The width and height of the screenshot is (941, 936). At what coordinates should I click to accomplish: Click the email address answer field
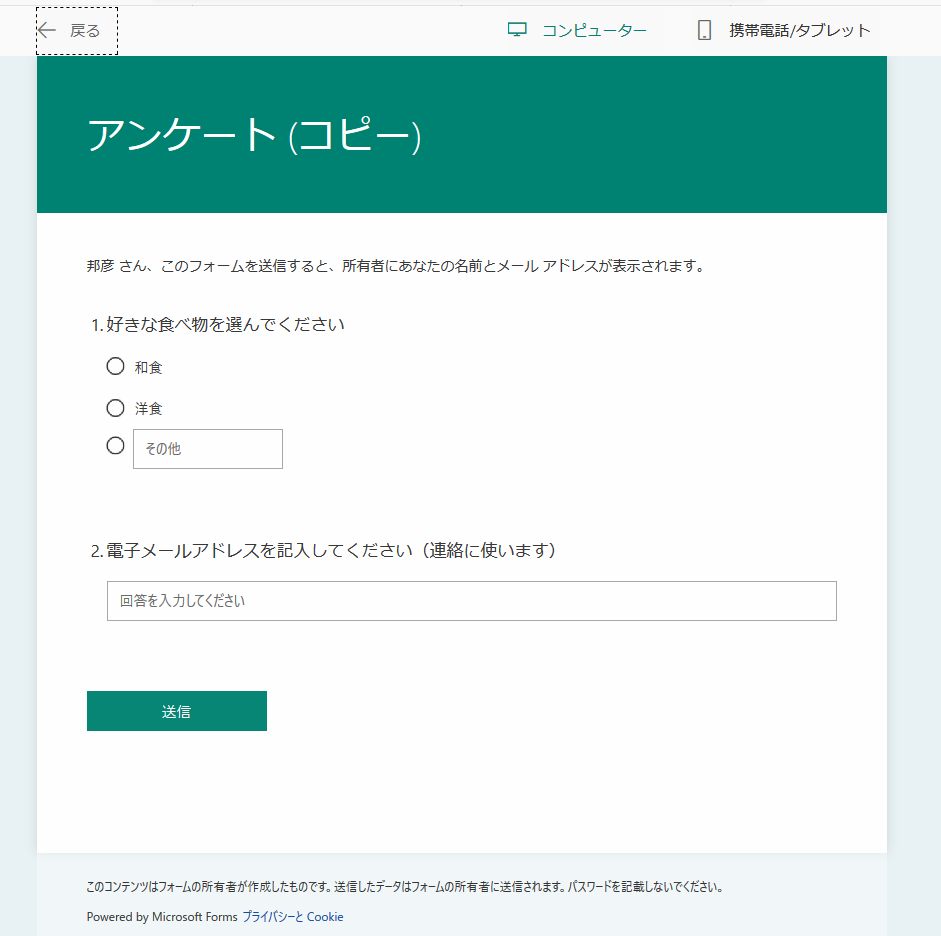pyautogui.click(x=472, y=601)
